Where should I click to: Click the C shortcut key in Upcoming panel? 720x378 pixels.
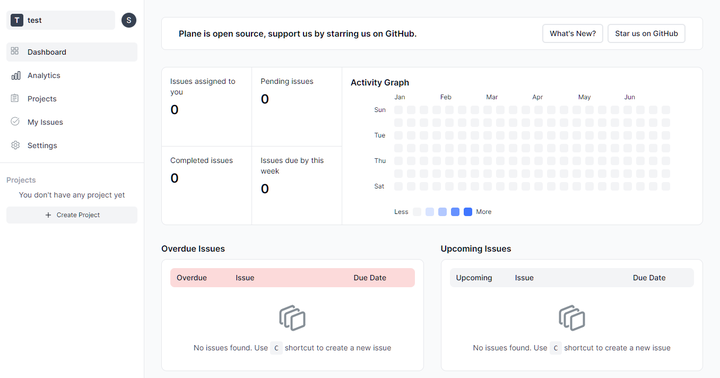point(556,348)
